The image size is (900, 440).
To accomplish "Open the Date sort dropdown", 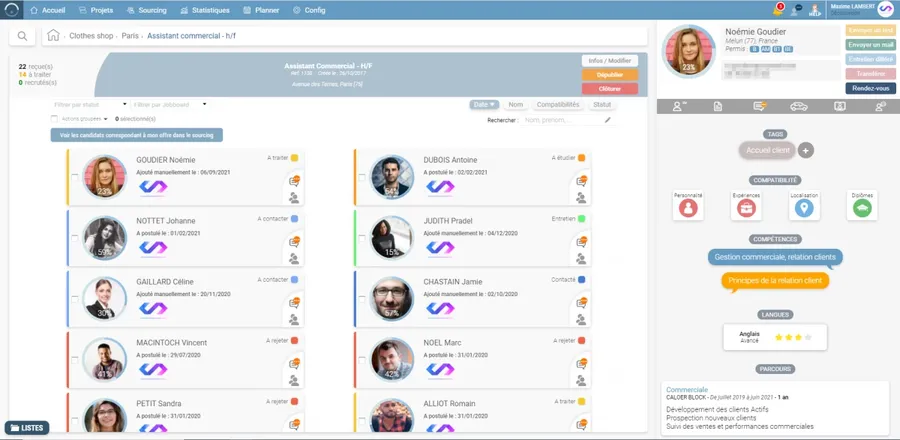I will coord(483,104).
